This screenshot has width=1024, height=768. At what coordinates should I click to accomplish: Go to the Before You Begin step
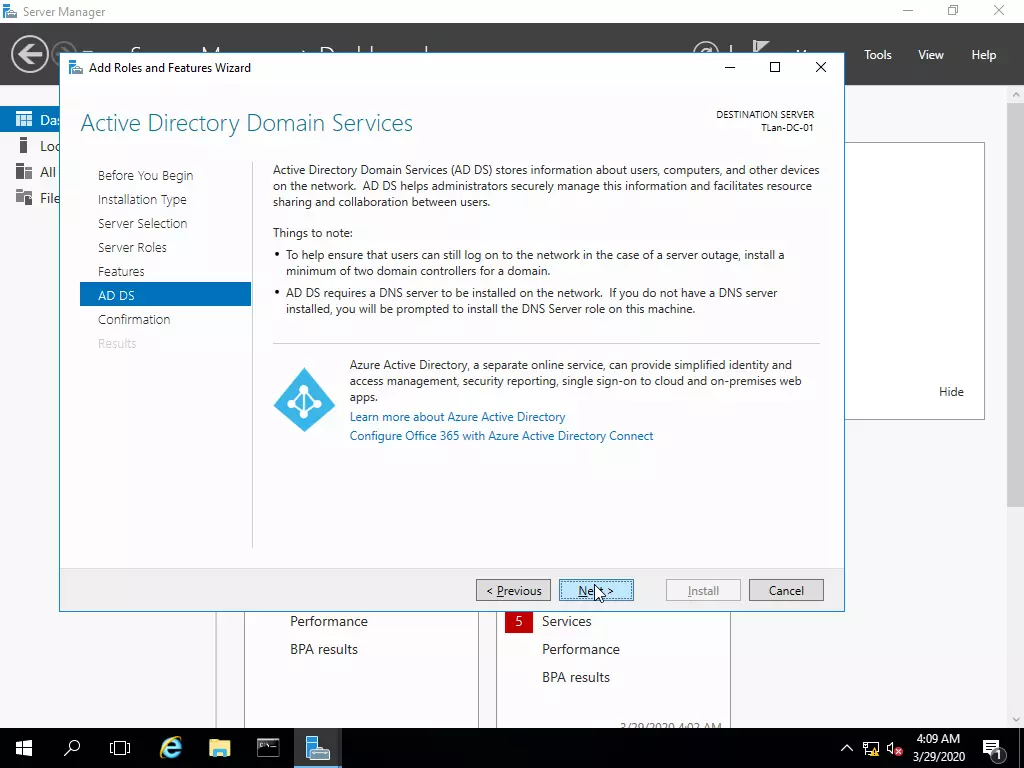click(x=146, y=176)
